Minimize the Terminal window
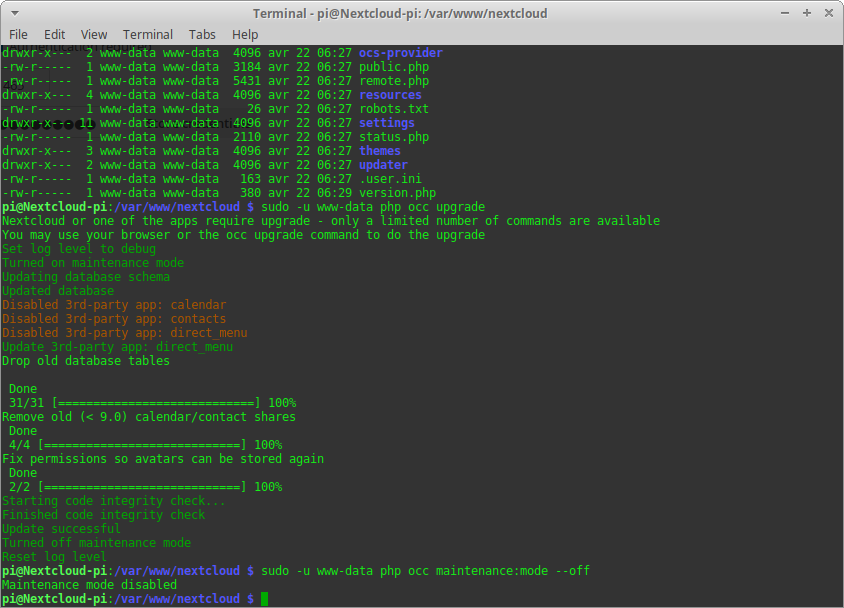This screenshot has height=608, width=844. tap(785, 13)
